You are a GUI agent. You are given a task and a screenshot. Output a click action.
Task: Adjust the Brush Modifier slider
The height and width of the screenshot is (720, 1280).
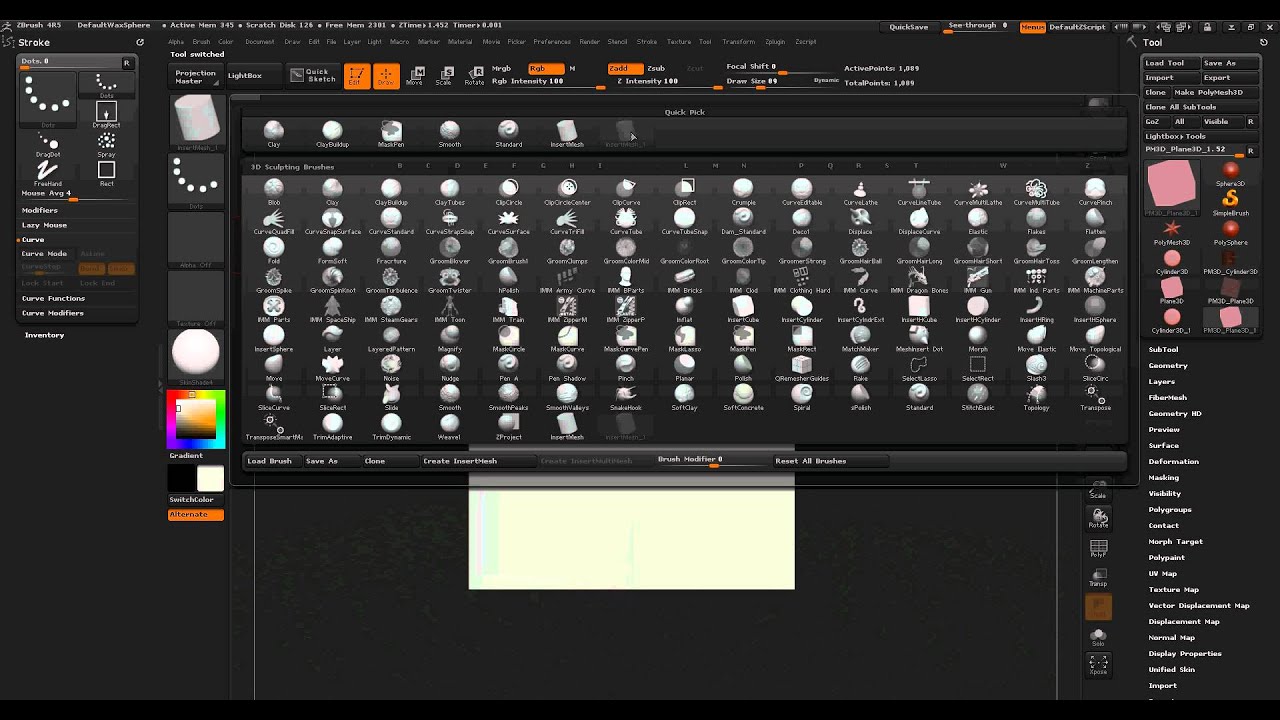click(712, 460)
